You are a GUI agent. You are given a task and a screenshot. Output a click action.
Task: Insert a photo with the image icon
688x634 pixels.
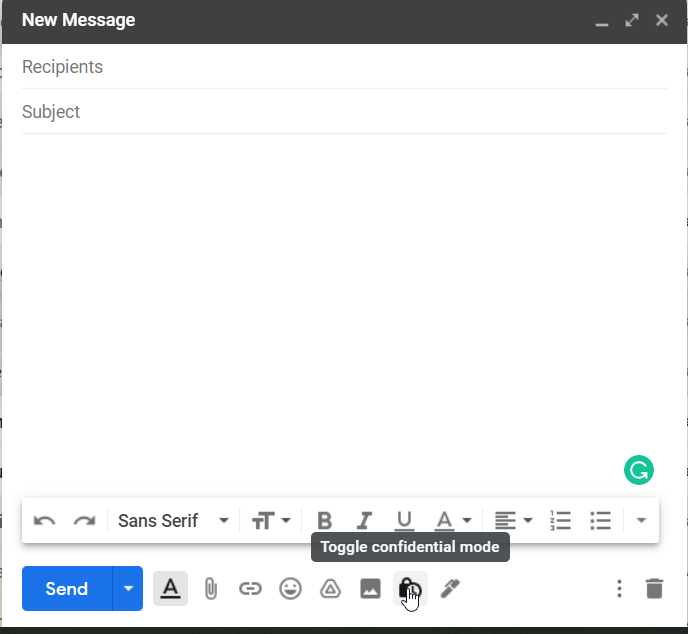coord(370,588)
